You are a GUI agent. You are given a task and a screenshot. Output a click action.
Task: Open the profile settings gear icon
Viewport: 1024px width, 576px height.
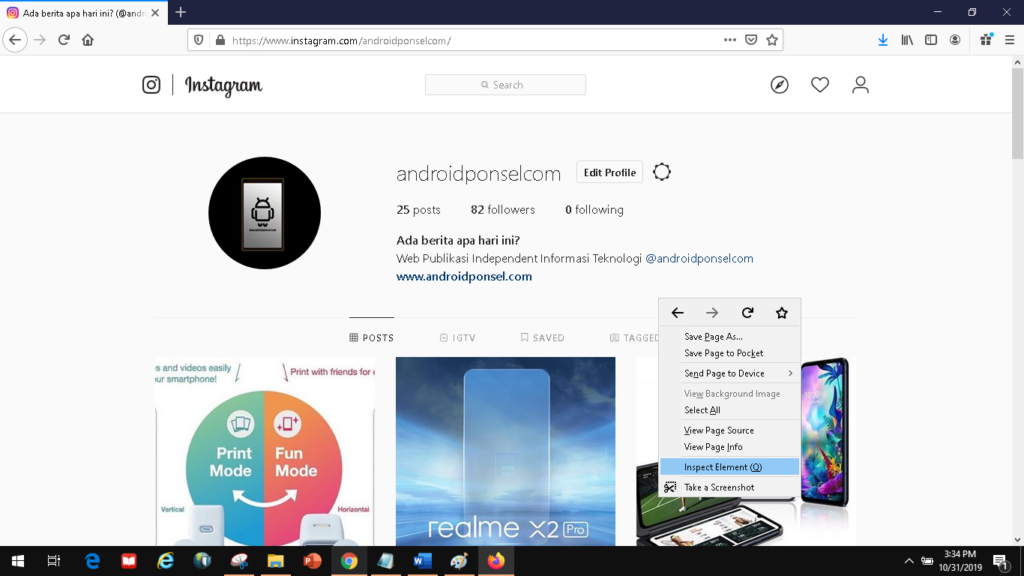[x=662, y=172]
